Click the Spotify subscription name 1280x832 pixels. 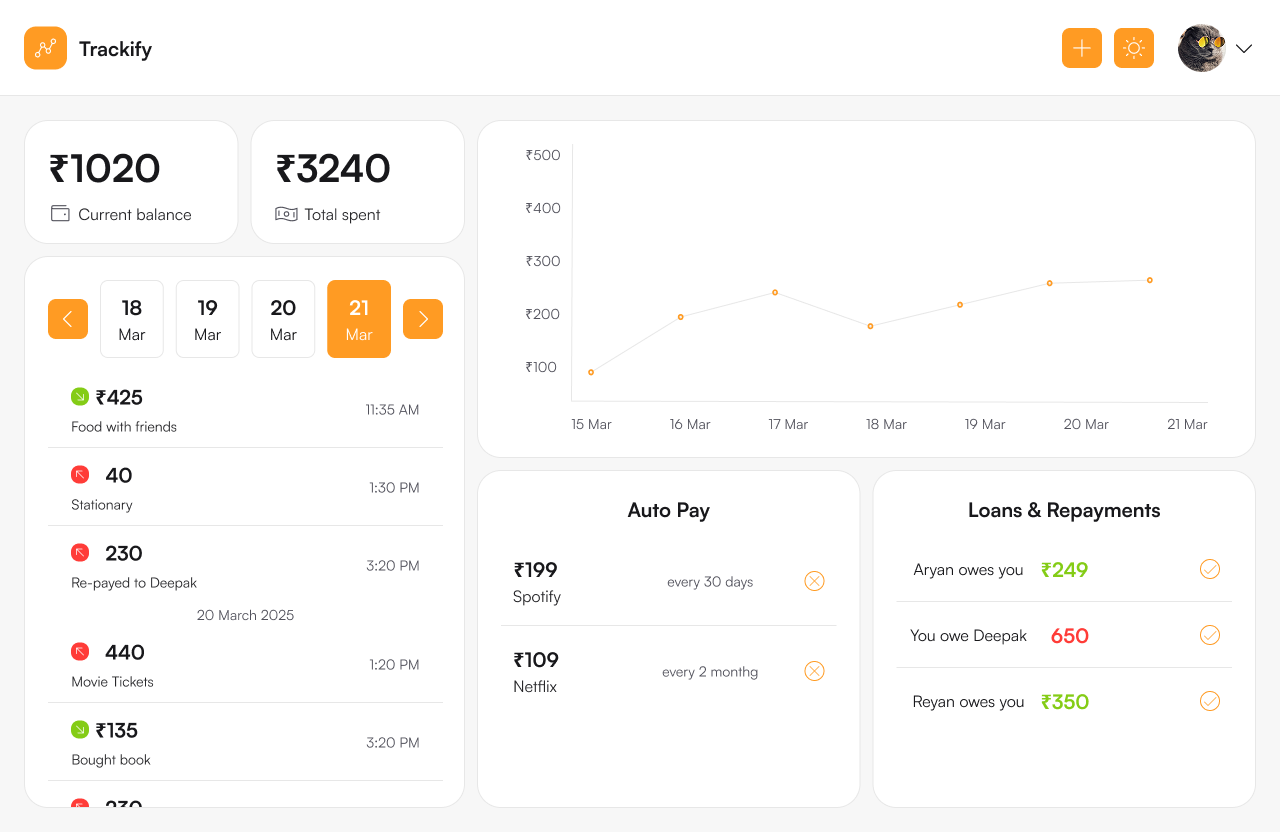537,597
